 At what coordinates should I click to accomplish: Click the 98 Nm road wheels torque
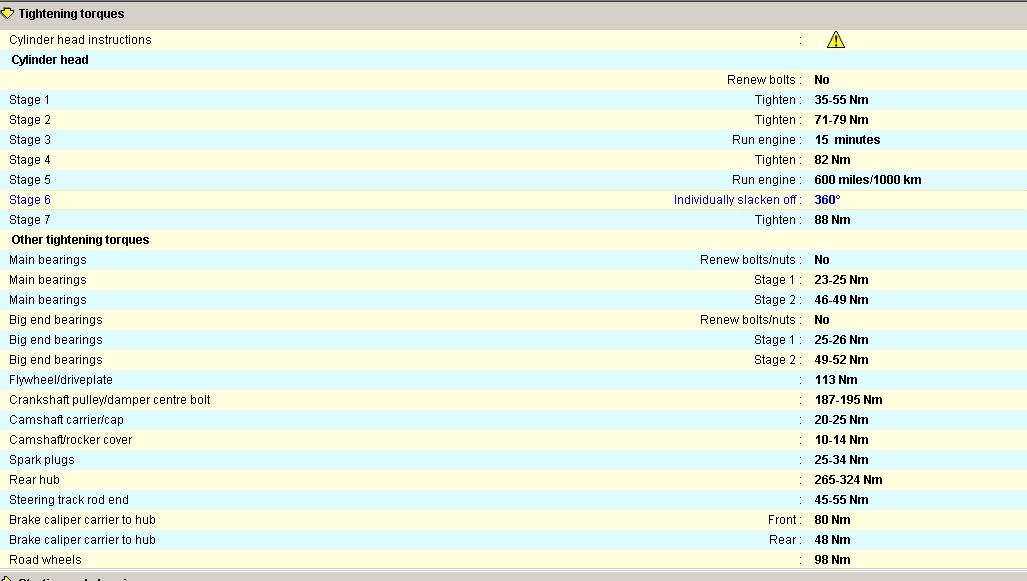[832, 560]
